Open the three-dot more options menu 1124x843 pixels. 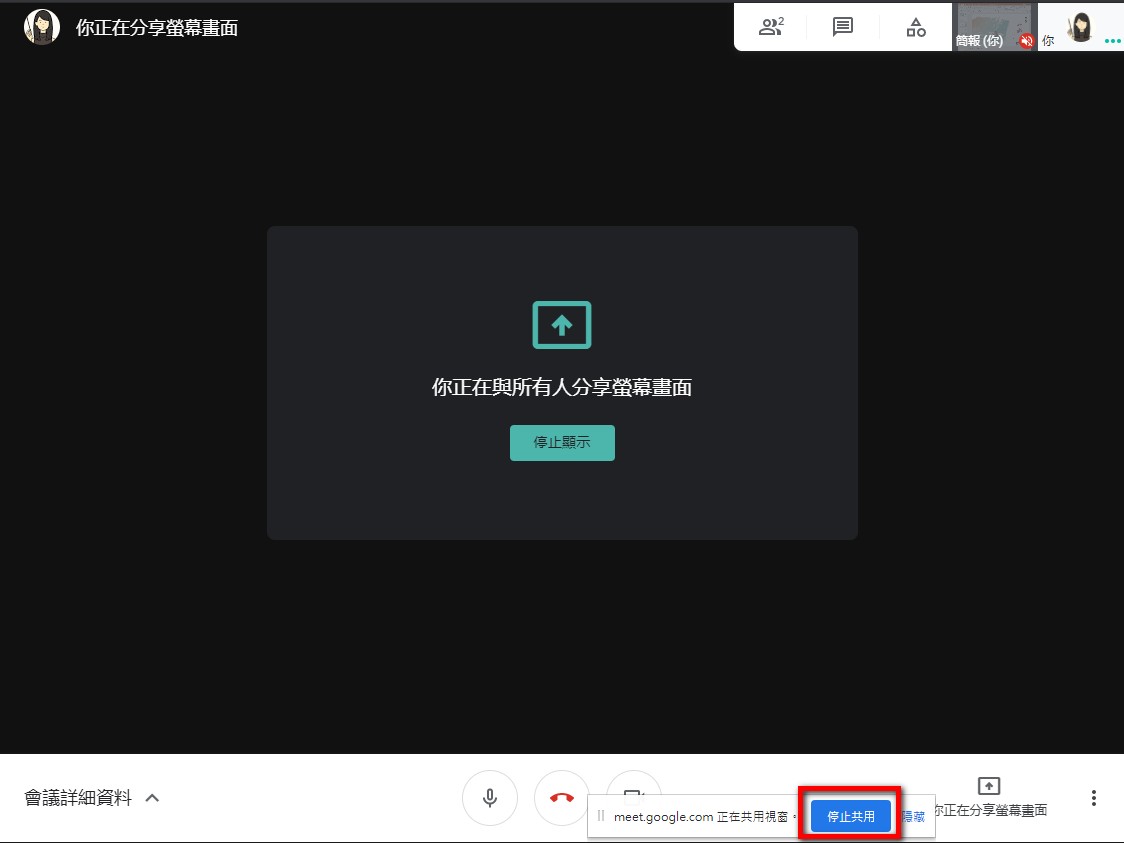[1094, 798]
